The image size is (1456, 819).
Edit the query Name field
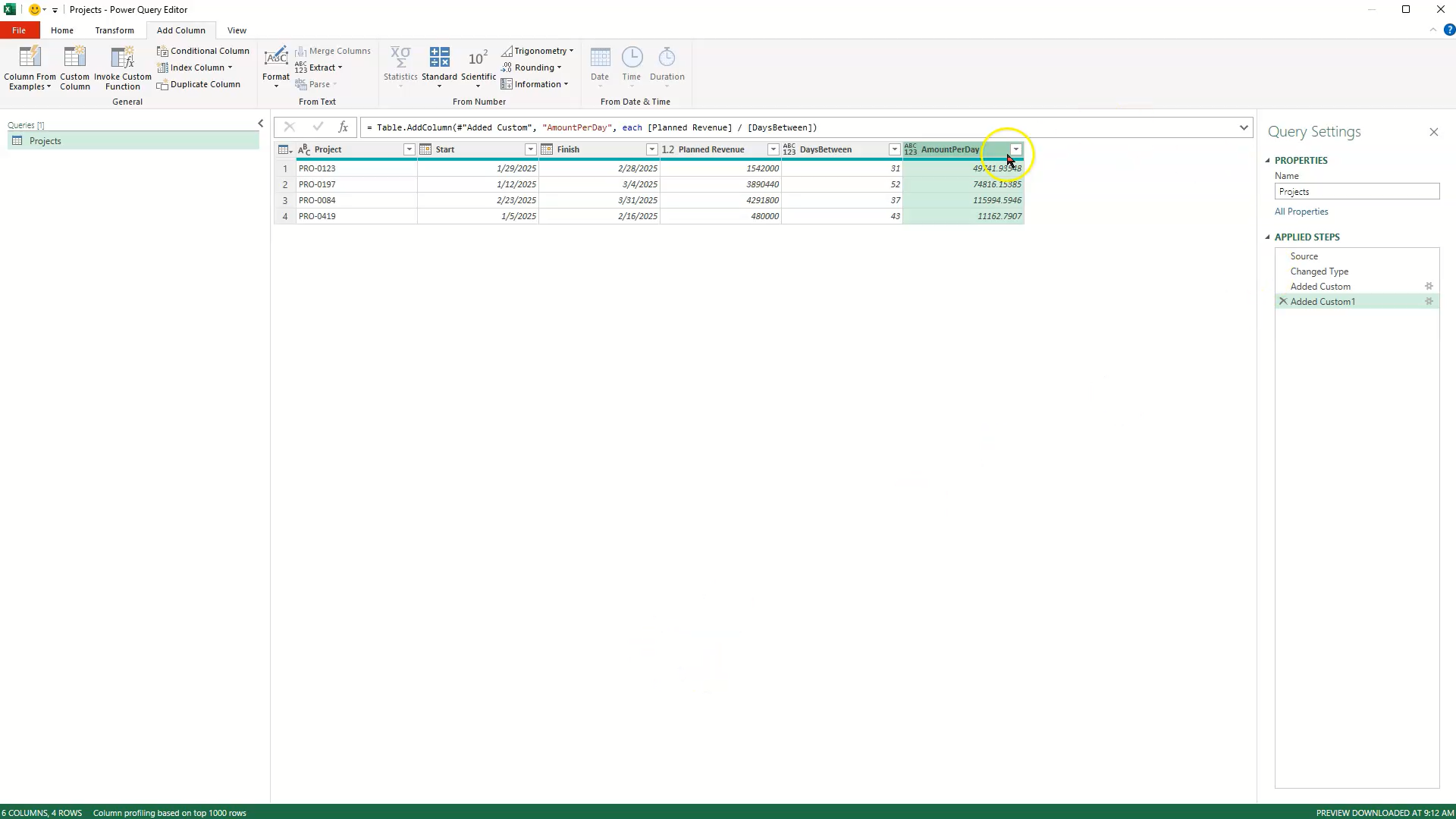tap(1355, 191)
